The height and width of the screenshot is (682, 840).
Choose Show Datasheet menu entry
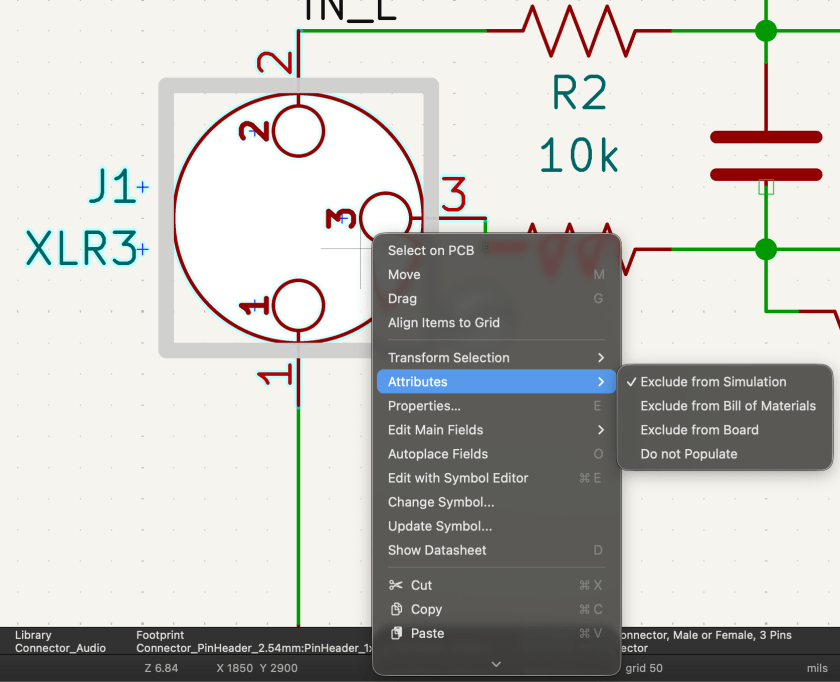pos(437,550)
